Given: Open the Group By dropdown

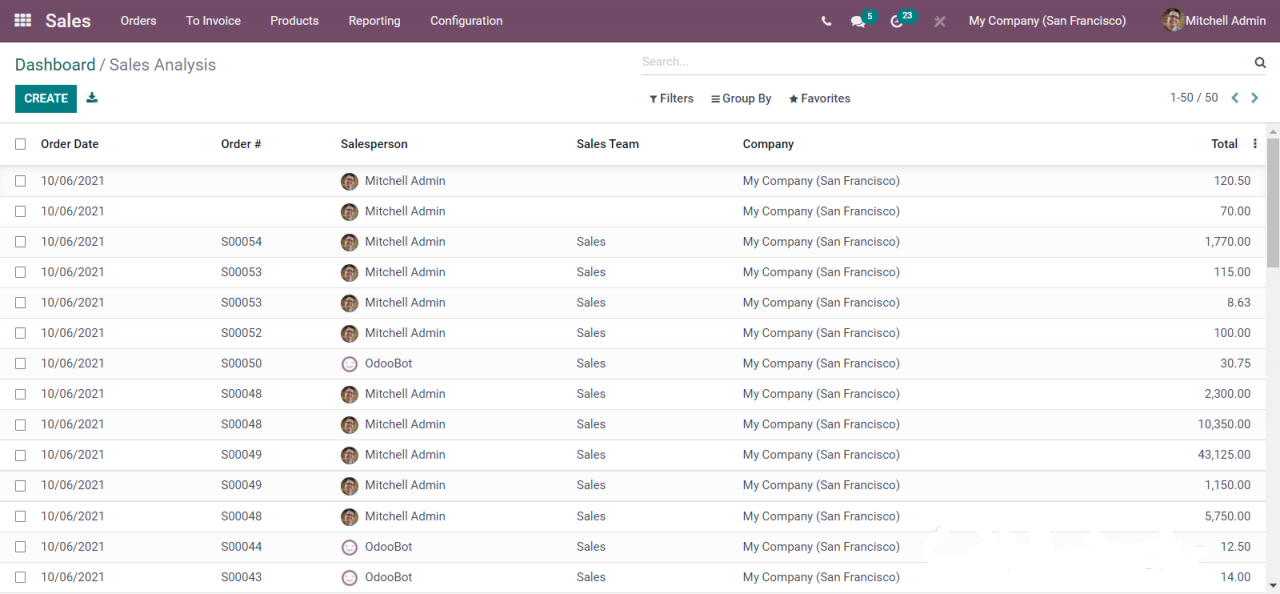Looking at the screenshot, I should [x=741, y=98].
